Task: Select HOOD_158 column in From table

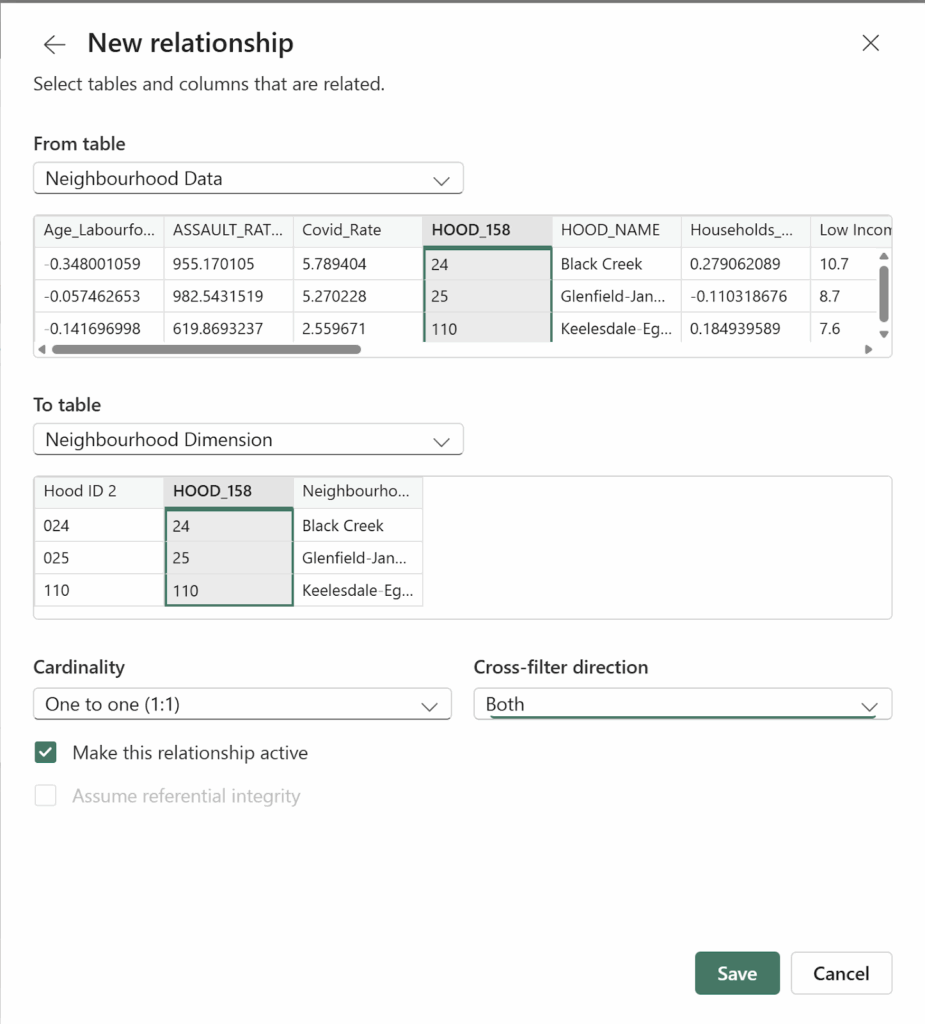Action: 486,230
